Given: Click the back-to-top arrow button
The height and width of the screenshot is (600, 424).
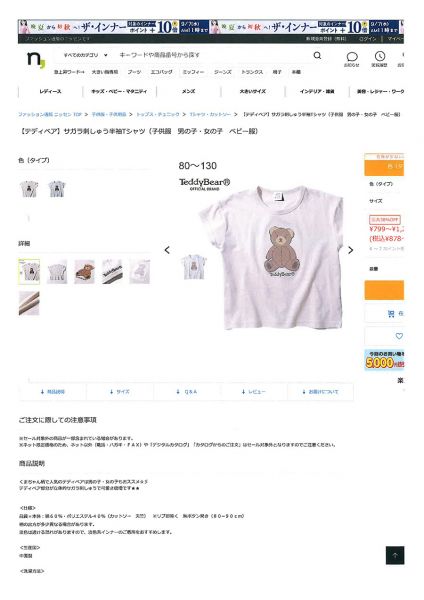Looking at the screenshot, I should [x=395, y=555].
